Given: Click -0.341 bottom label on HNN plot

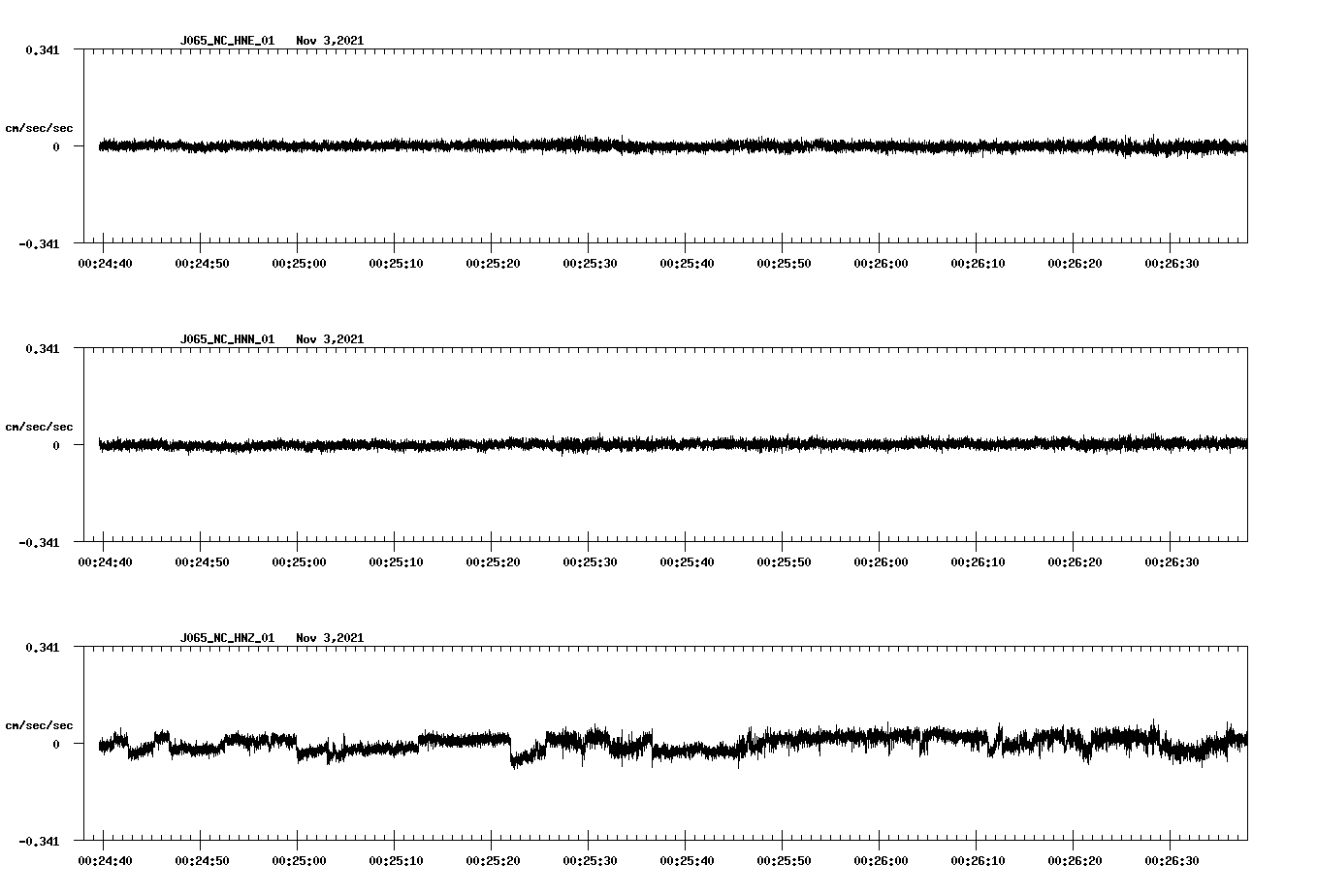Looking at the screenshot, I should [39, 543].
